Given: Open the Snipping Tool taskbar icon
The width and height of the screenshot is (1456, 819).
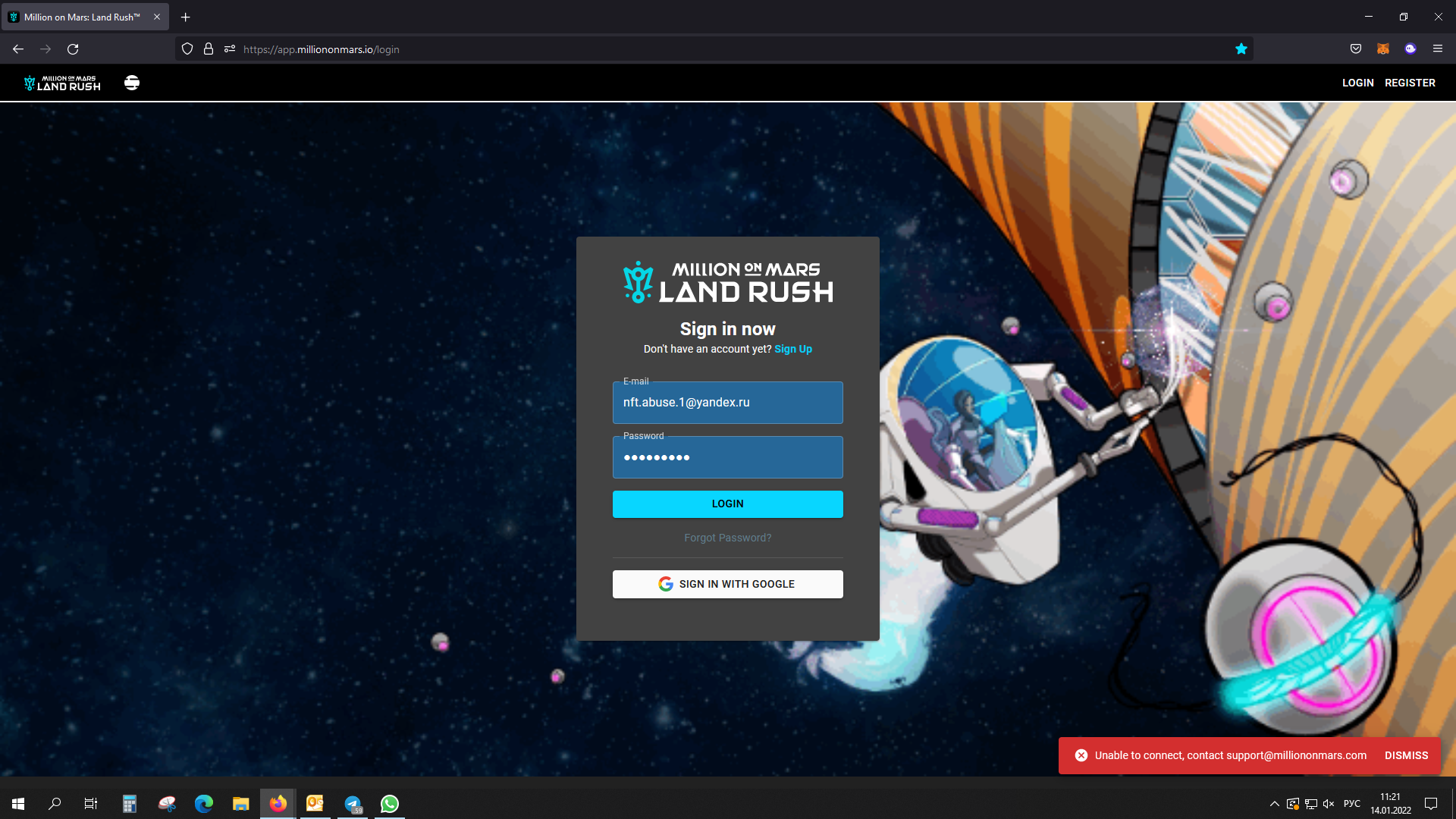Looking at the screenshot, I should pyautogui.click(x=167, y=804).
